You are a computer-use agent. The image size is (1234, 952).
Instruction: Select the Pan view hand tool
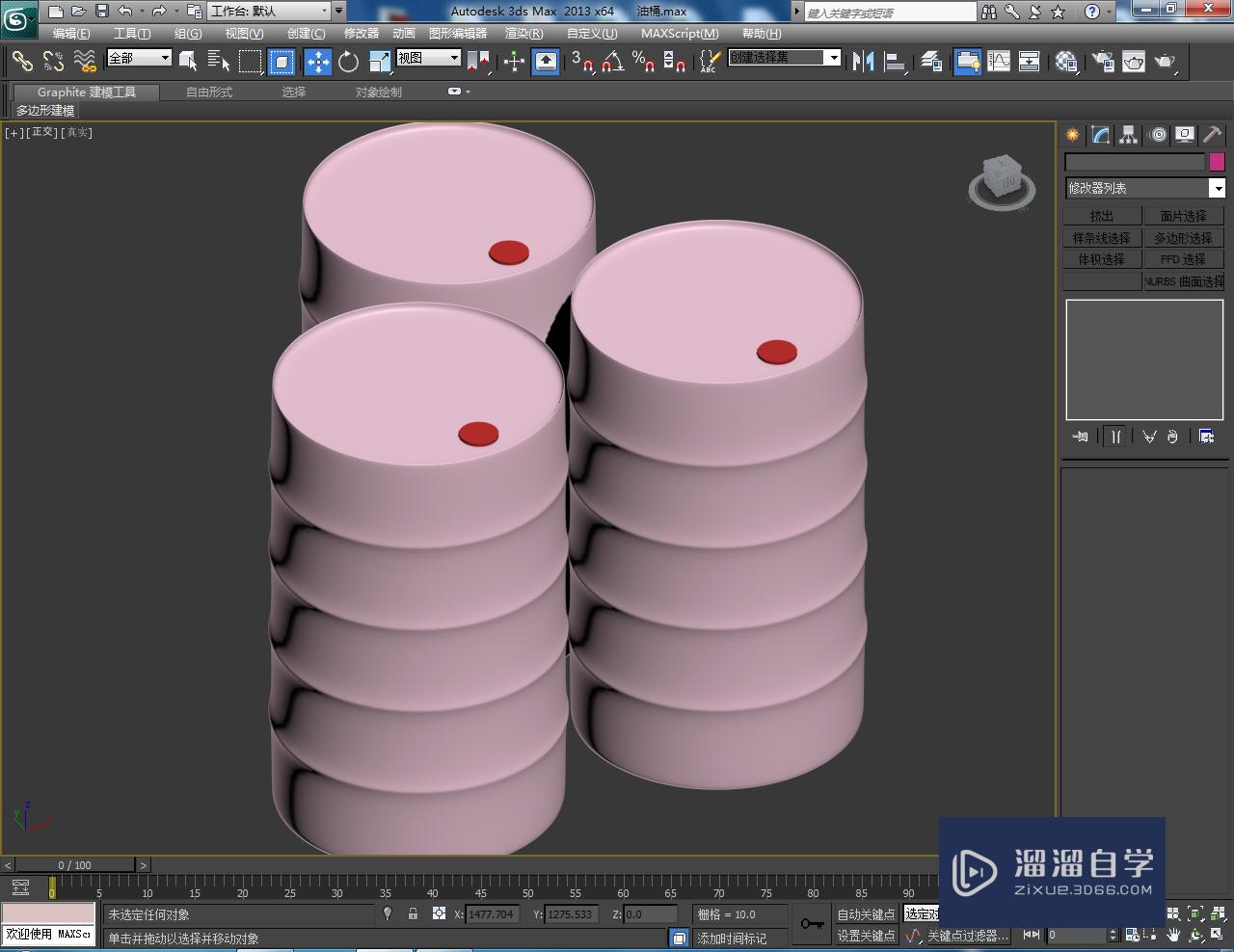pos(1173,935)
